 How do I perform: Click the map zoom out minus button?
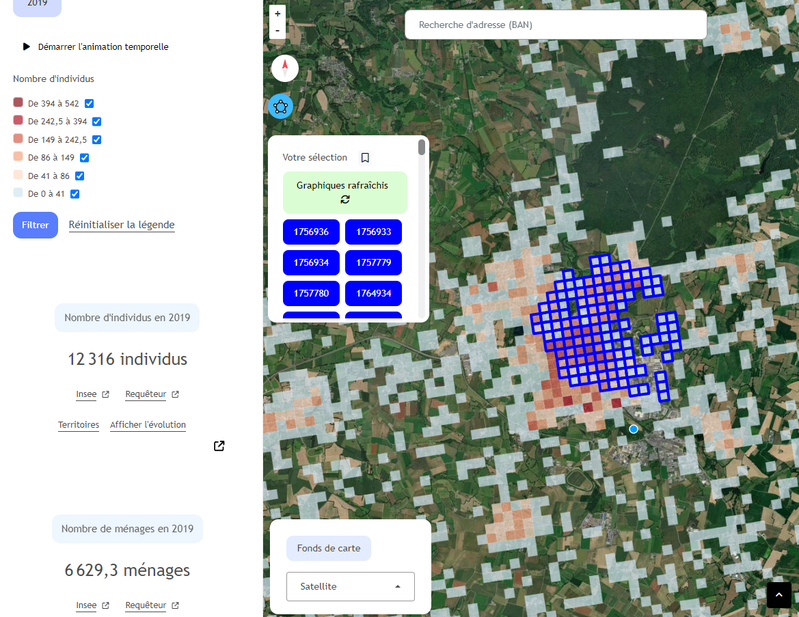(x=278, y=31)
